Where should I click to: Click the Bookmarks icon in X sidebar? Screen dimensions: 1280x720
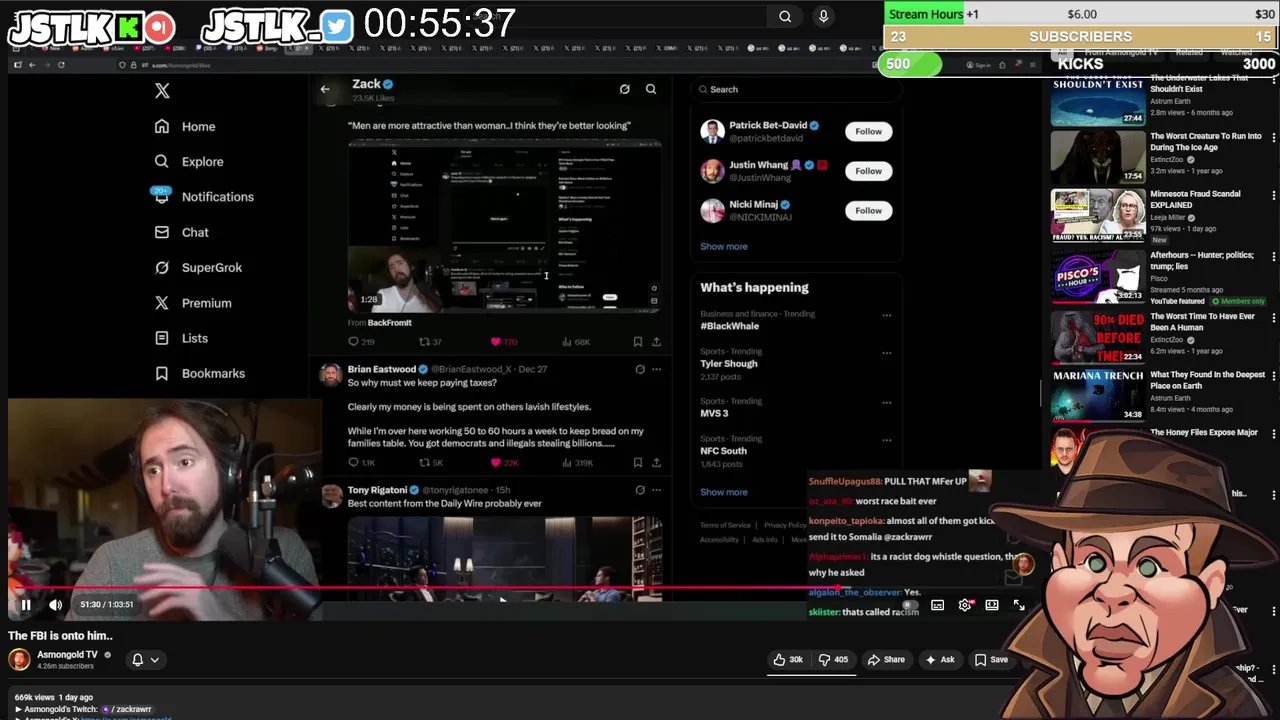click(162, 373)
